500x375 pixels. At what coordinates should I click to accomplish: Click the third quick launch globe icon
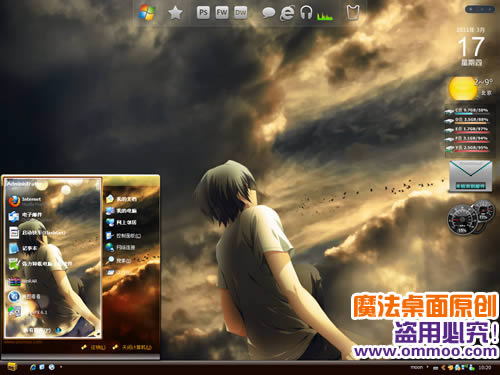(52, 367)
